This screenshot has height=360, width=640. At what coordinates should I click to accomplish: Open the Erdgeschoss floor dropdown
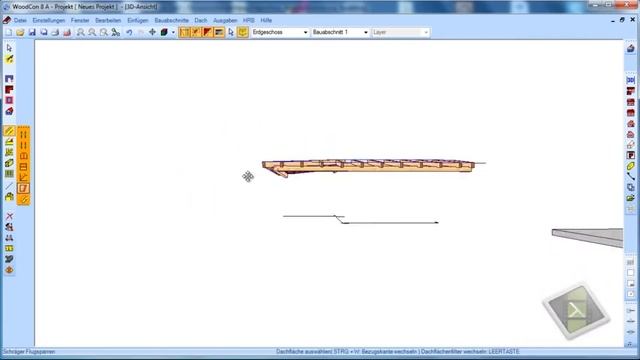[x=280, y=32]
